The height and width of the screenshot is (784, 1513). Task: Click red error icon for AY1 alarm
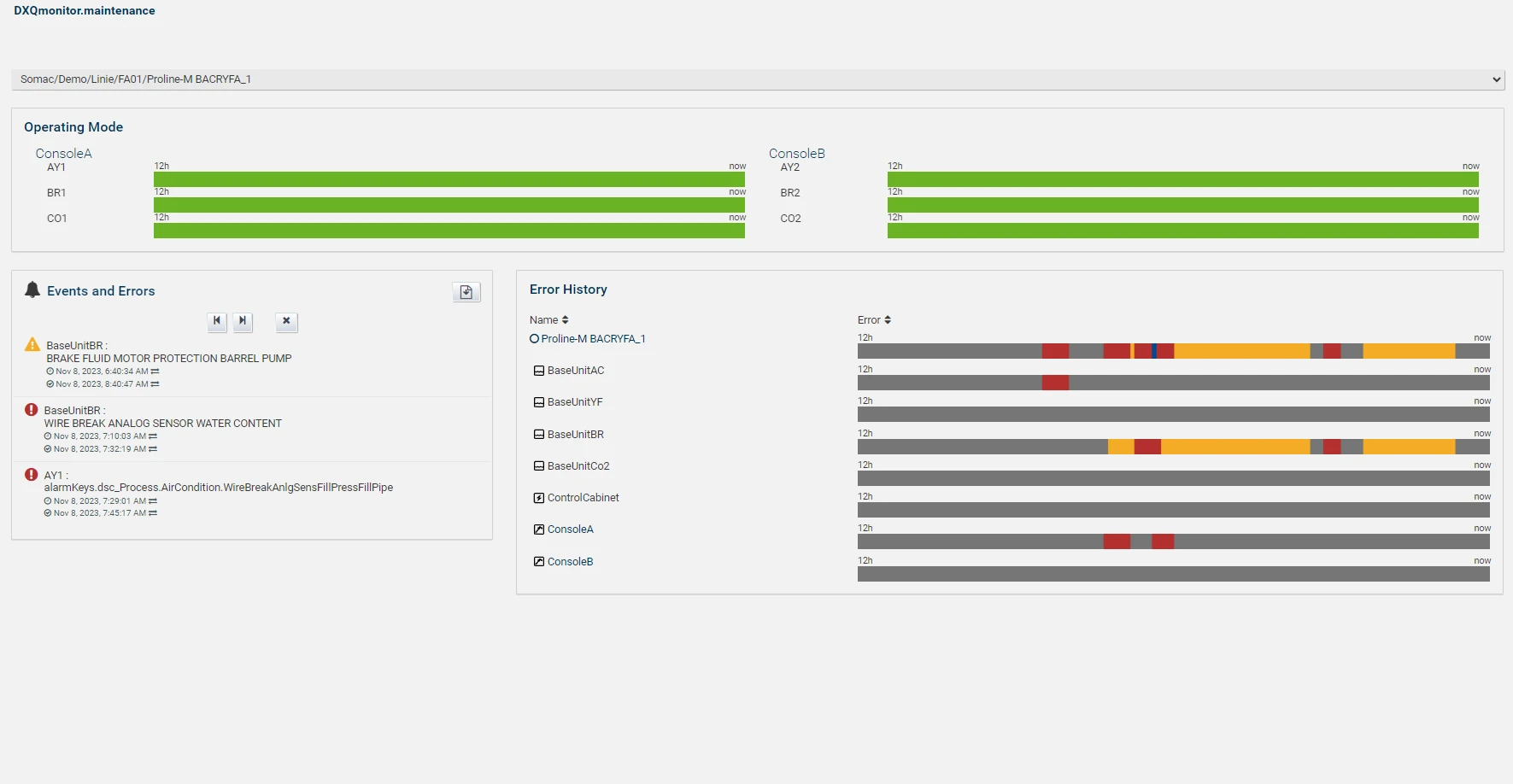[x=32, y=475]
